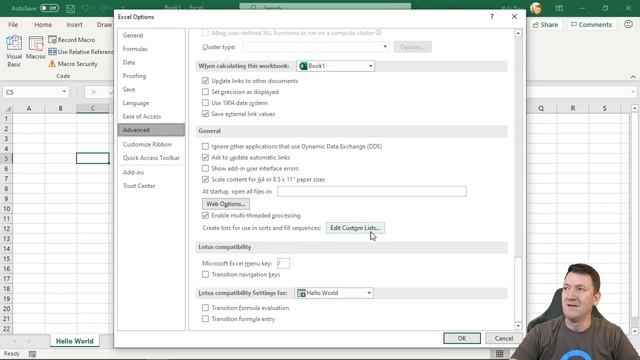Screen dimensions: 640x360
Task: Enable Use 1904 date system
Action: point(205,103)
